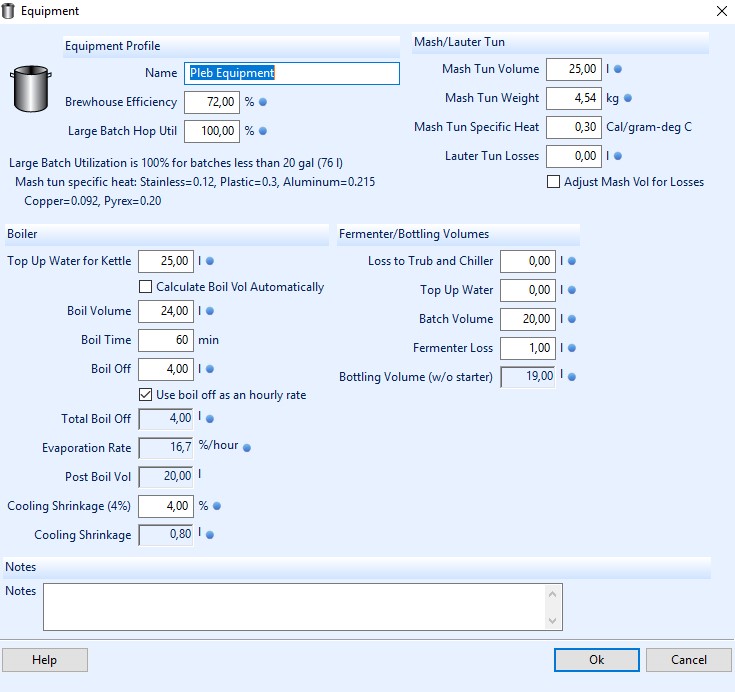Click the blue dot beside Evaporation Rate
Image resolution: width=735 pixels, height=692 pixels.
pyautogui.click(x=247, y=448)
